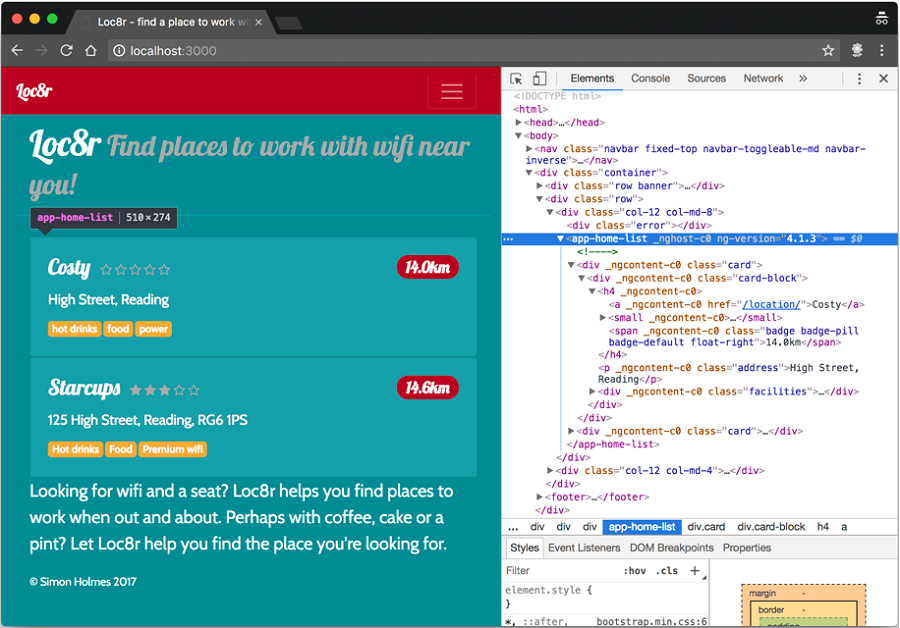Switch to the Console tab

pos(650,78)
